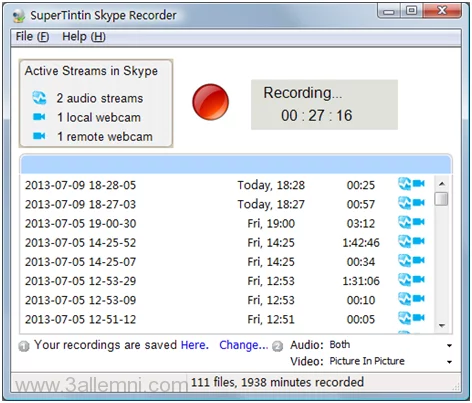Click the 1 remote webcam label
This screenshot has height=403, width=472.
105,137
